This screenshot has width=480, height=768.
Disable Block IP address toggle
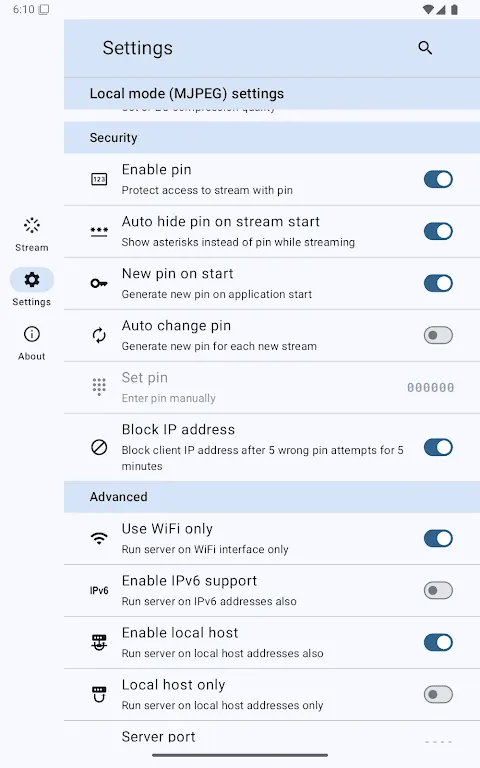[x=438, y=447]
